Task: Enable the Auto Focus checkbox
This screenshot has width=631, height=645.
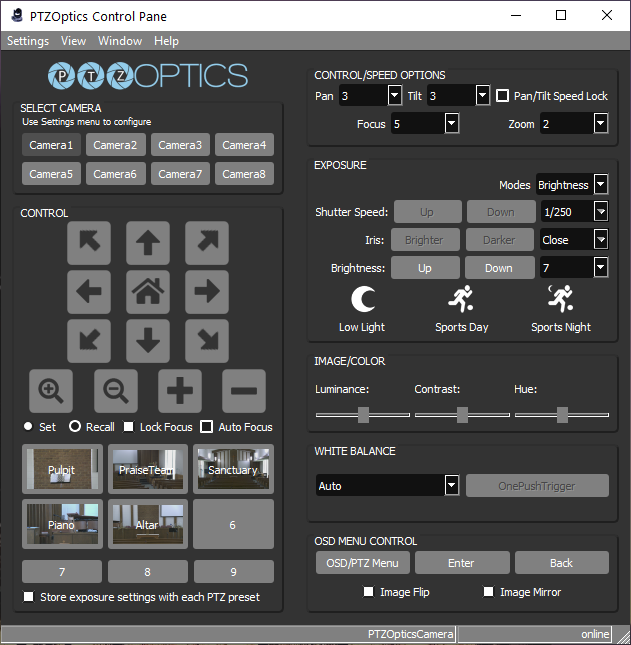Action: pos(206,427)
